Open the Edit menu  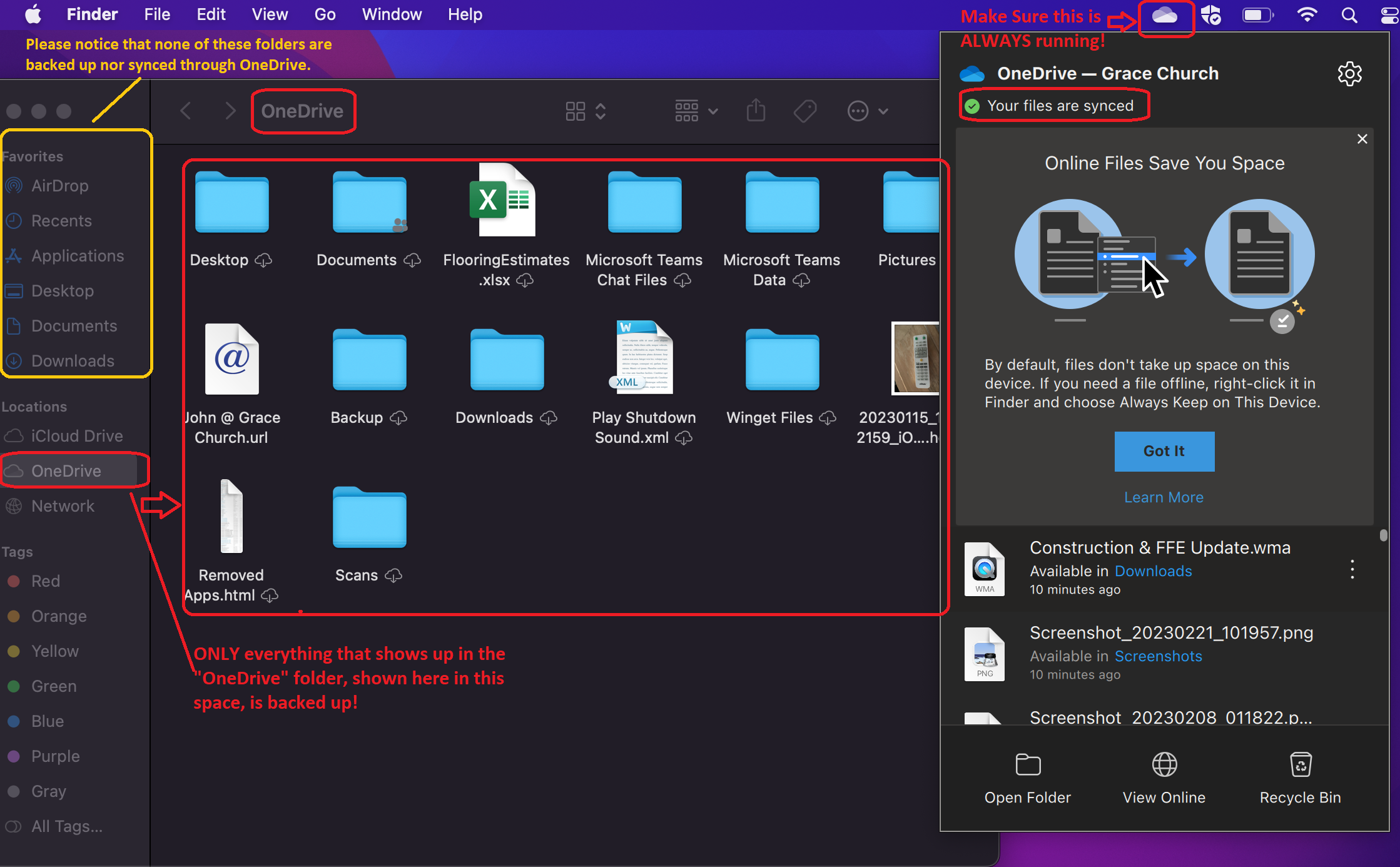[x=211, y=14]
